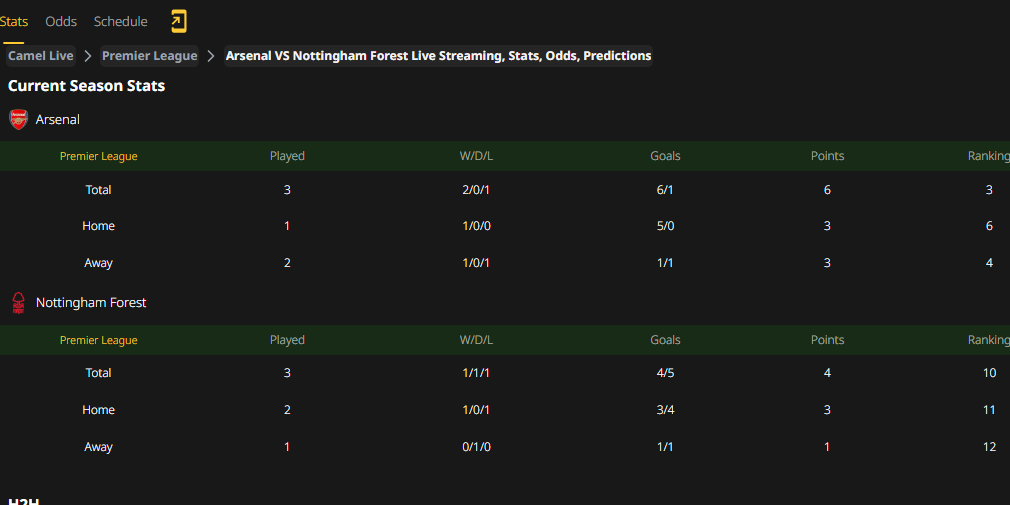
Task: Click Premier League header in Arsenal table
Action: coord(99,156)
